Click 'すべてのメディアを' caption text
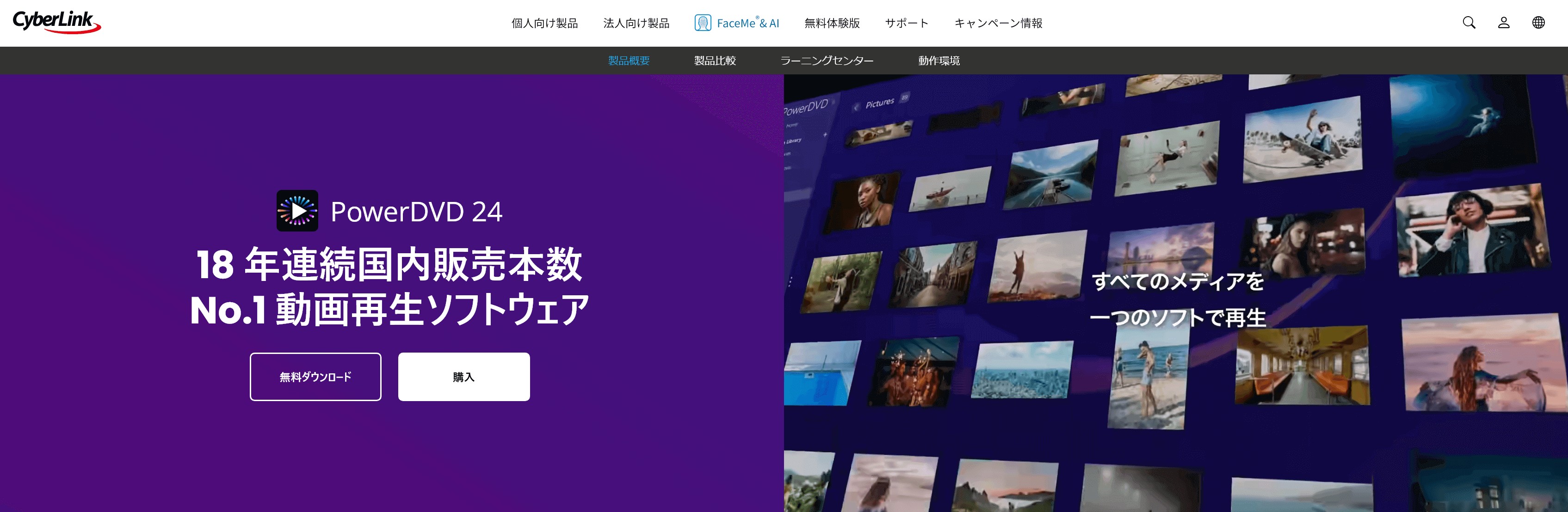The image size is (1568, 512). pyautogui.click(x=1179, y=281)
